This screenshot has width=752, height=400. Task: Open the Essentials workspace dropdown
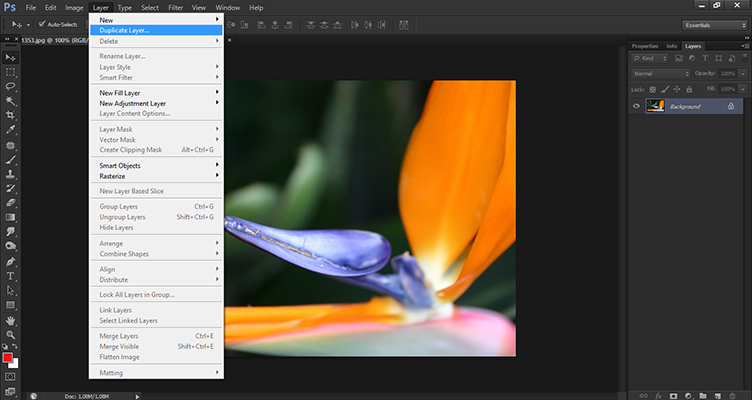click(712, 24)
